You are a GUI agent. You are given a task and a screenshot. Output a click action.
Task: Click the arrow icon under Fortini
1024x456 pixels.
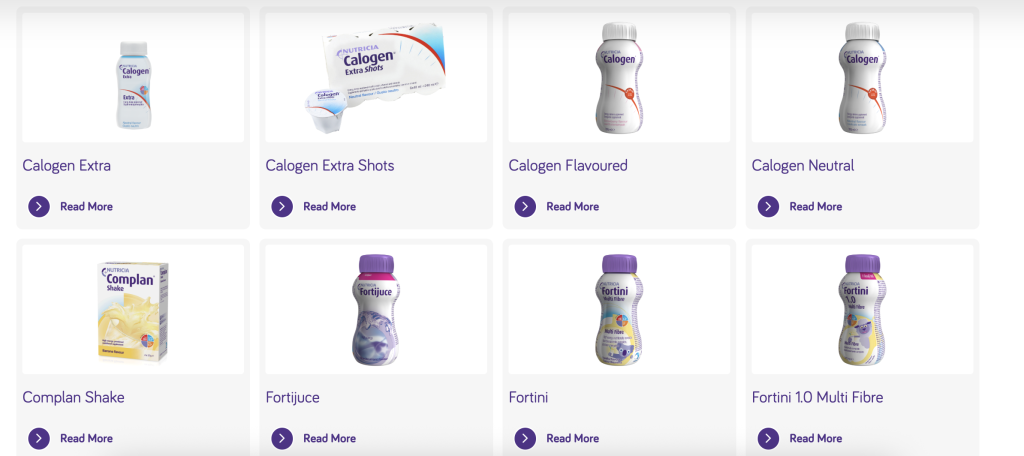pos(525,438)
